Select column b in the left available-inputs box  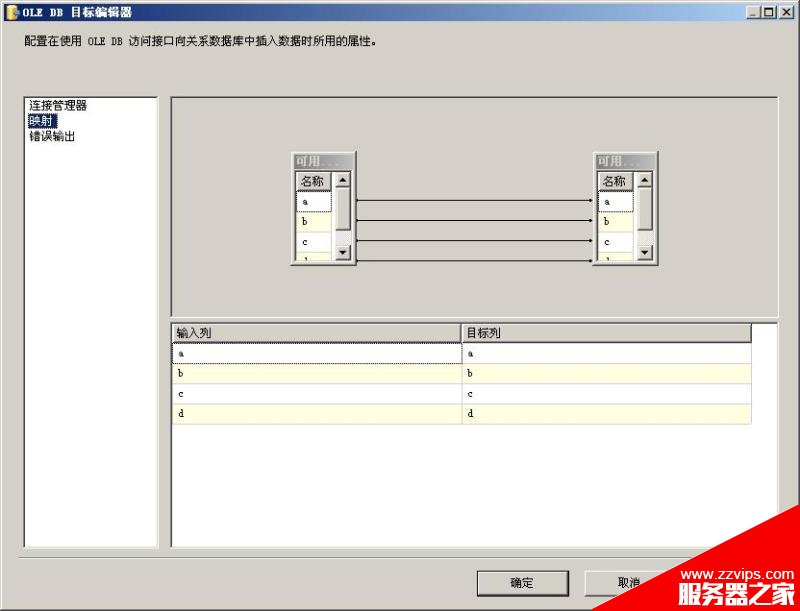[314, 222]
